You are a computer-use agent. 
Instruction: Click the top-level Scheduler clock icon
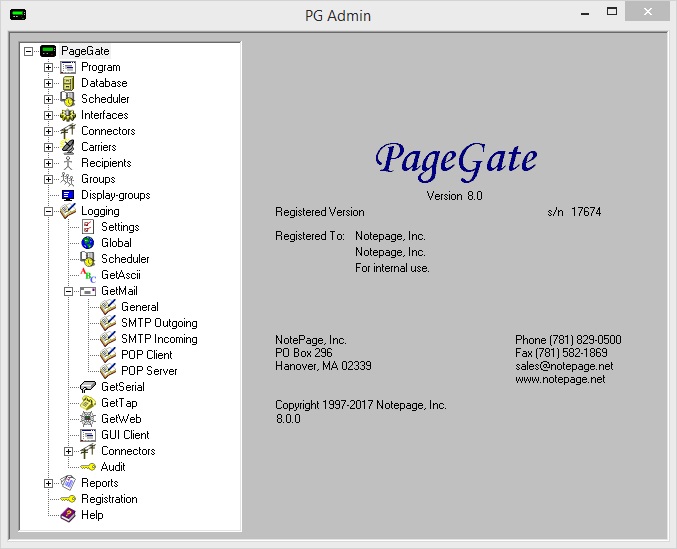coord(68,99)
